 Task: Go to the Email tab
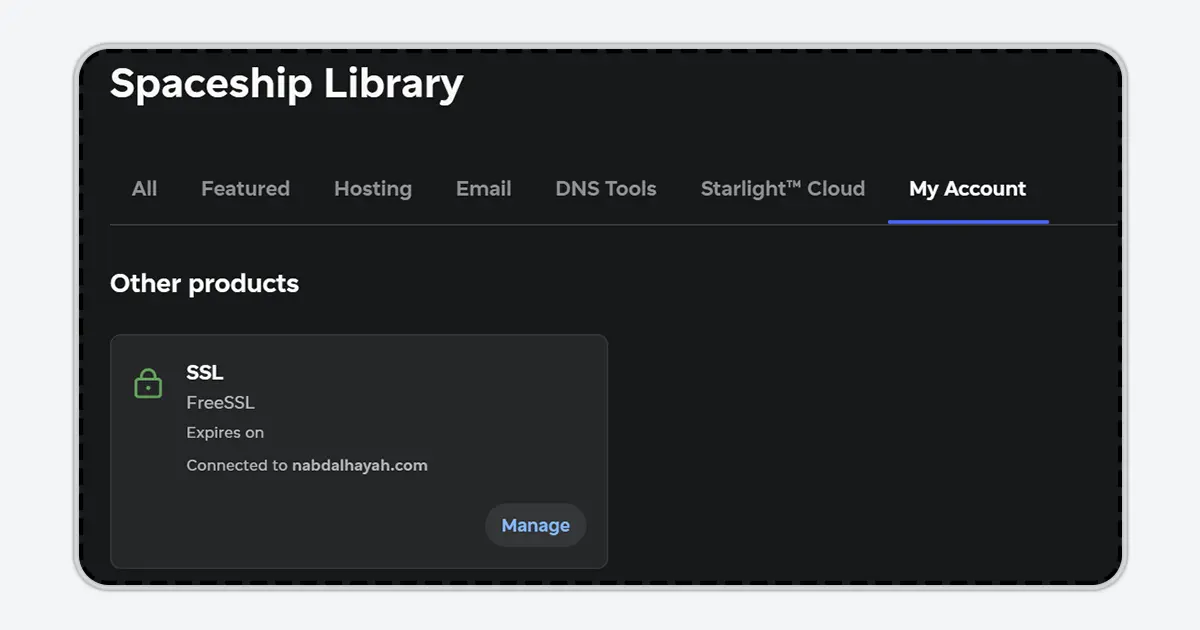484,189
